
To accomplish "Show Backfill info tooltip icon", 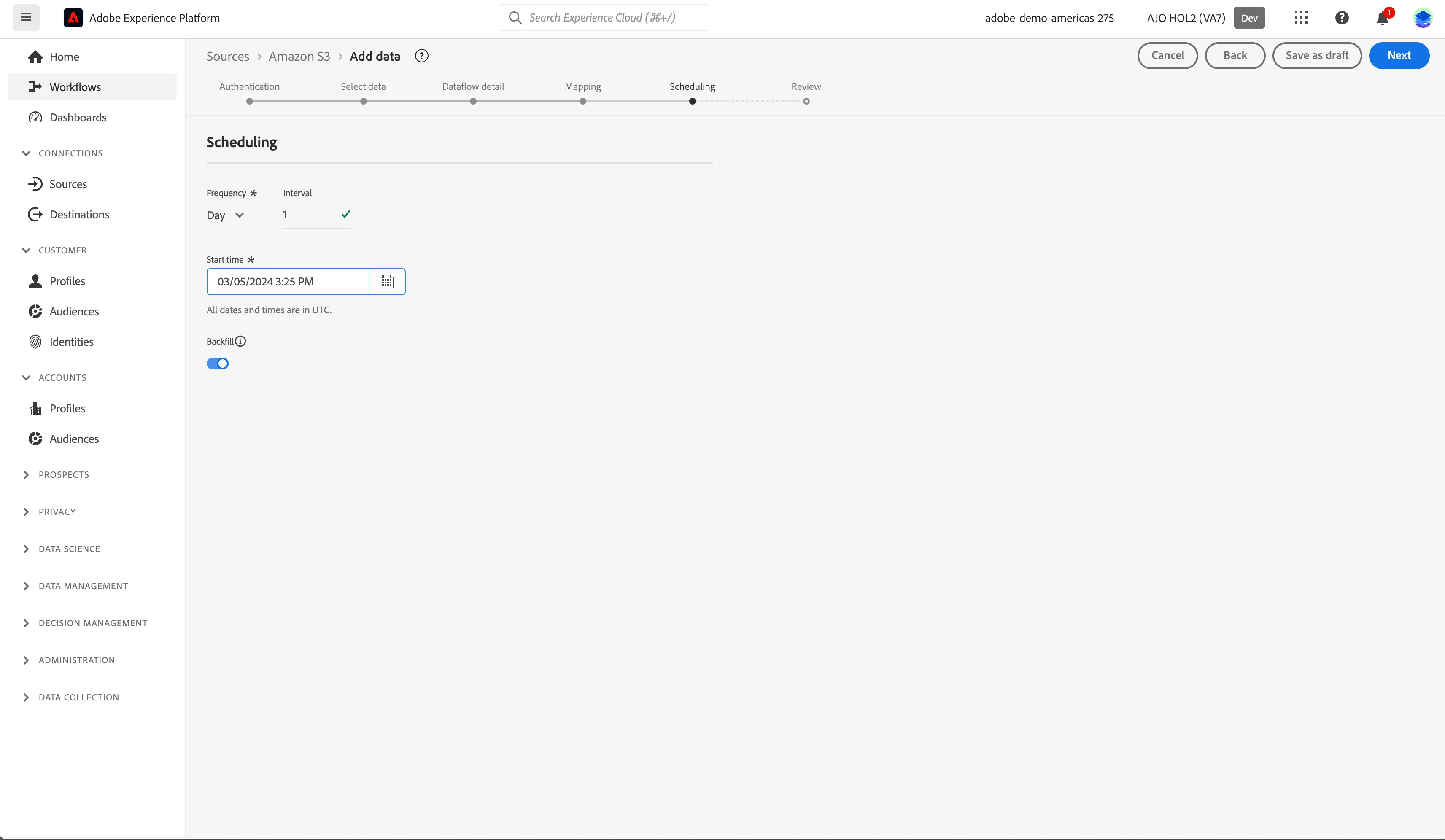I will tap(241, 341).
